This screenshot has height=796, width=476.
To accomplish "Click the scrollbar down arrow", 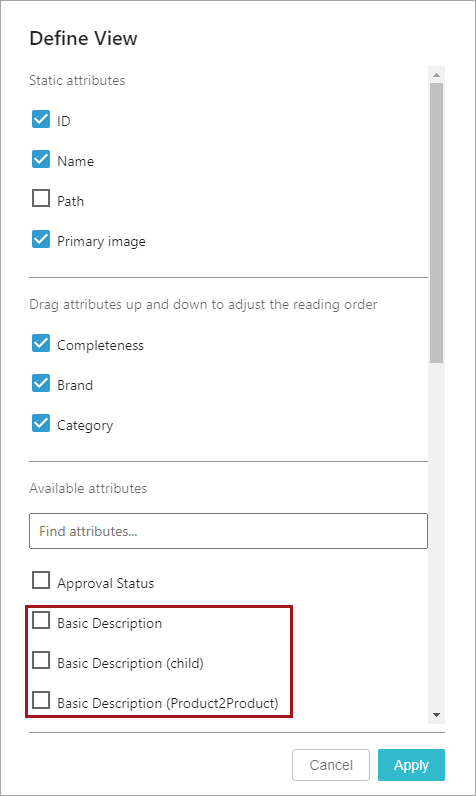I will [x=436, y=715].
